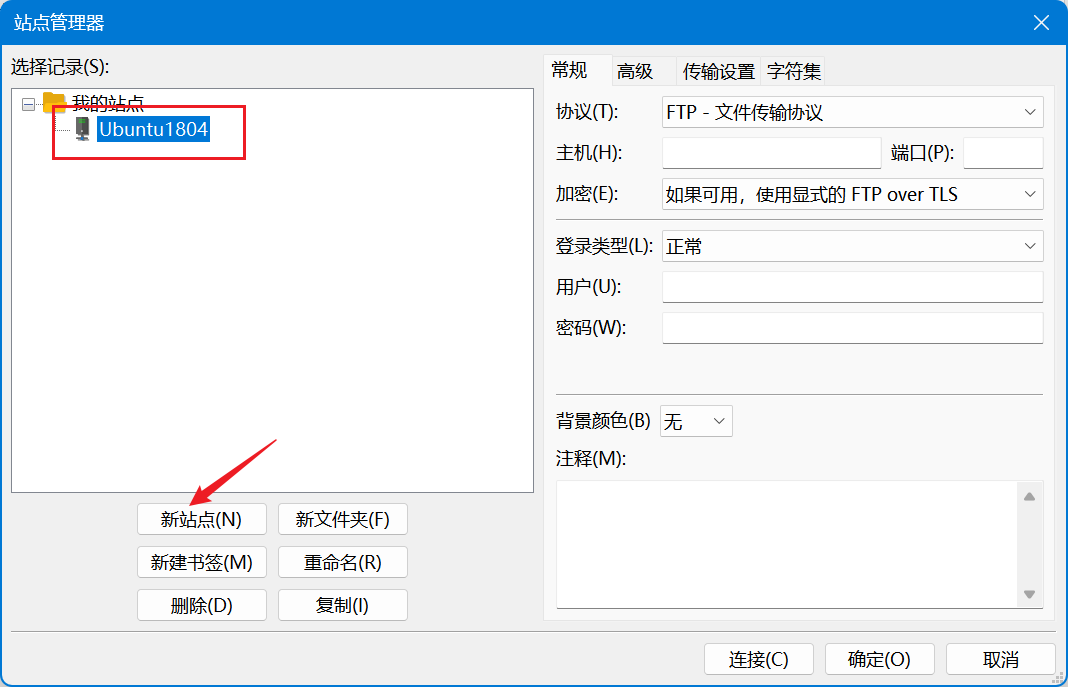This screenshot has height=687, width=1068.
Task: Click the 端口 port input field
Action: point(1003,153)
